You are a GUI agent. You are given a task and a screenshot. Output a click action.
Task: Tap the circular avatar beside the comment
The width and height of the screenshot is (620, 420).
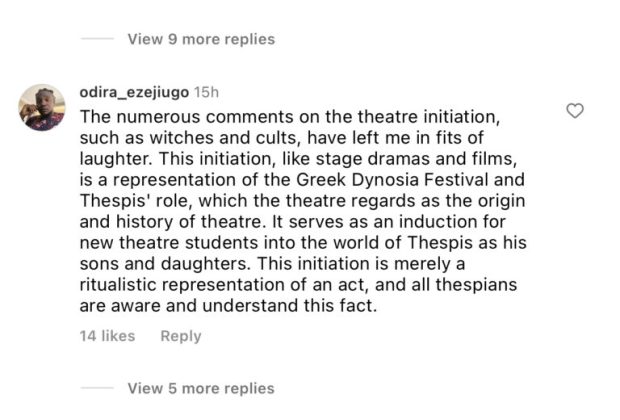pyautogui.click(x=42, y=107)
